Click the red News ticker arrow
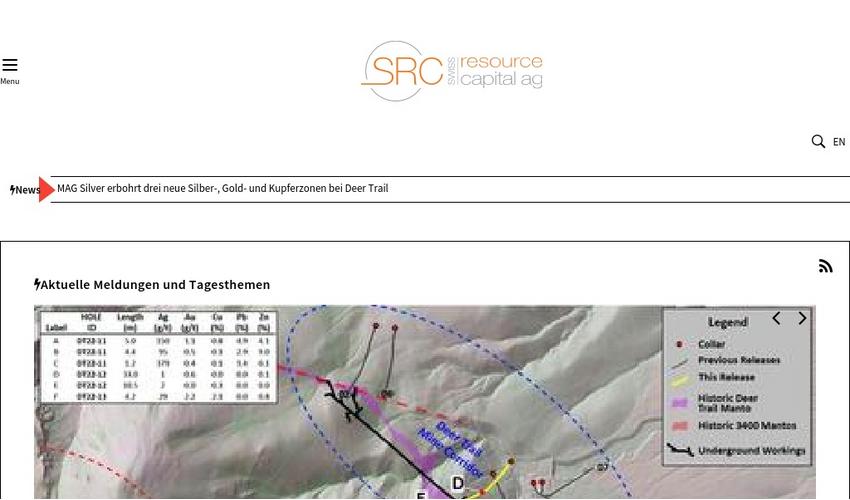 coord(47,189)
